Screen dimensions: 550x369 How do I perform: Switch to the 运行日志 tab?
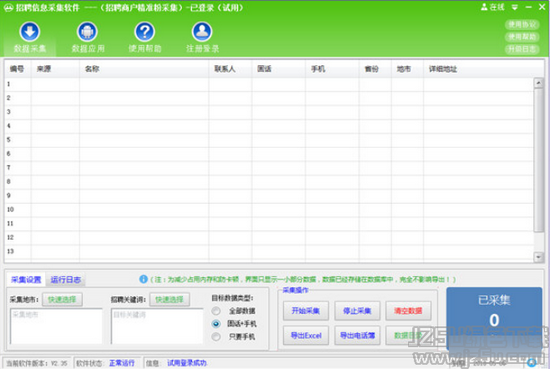click(66, 280)
